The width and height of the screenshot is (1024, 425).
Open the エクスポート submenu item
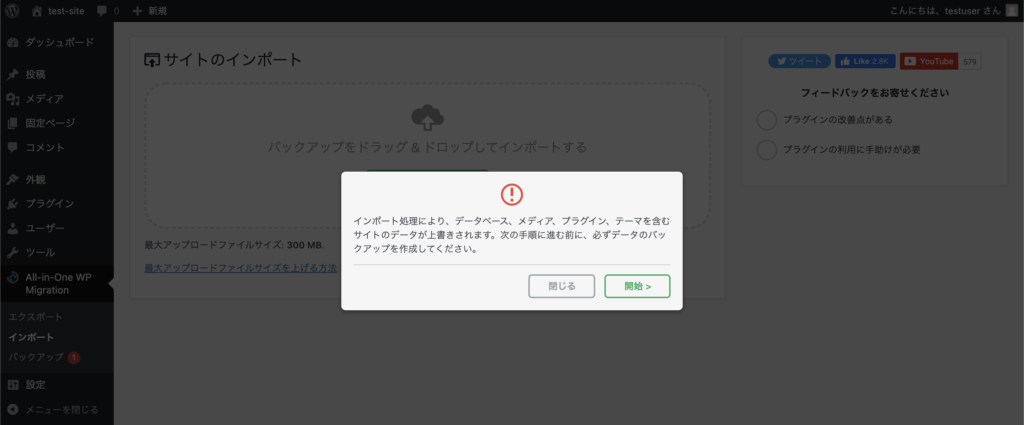(36, 317)
